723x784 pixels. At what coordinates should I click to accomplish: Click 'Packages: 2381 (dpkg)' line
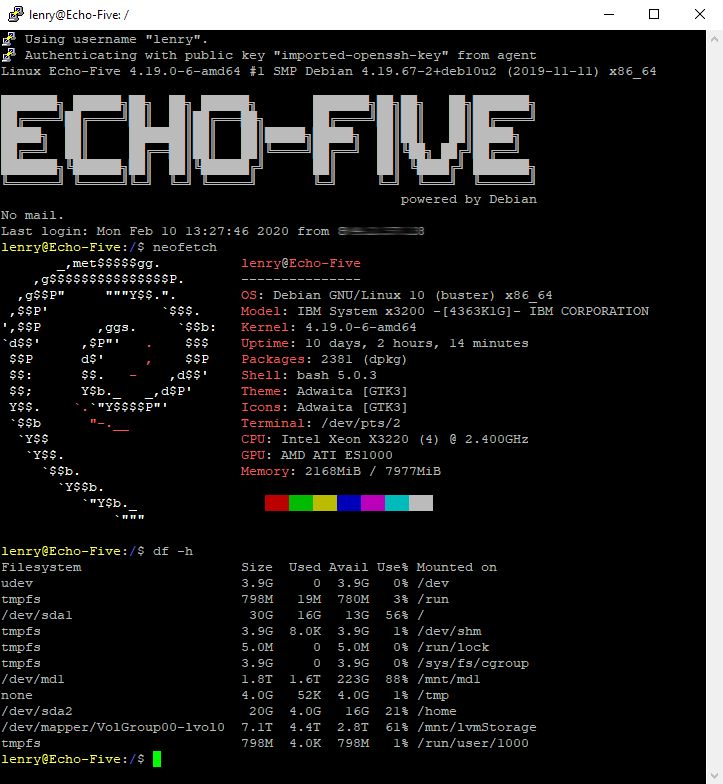(x=324, y=359)
